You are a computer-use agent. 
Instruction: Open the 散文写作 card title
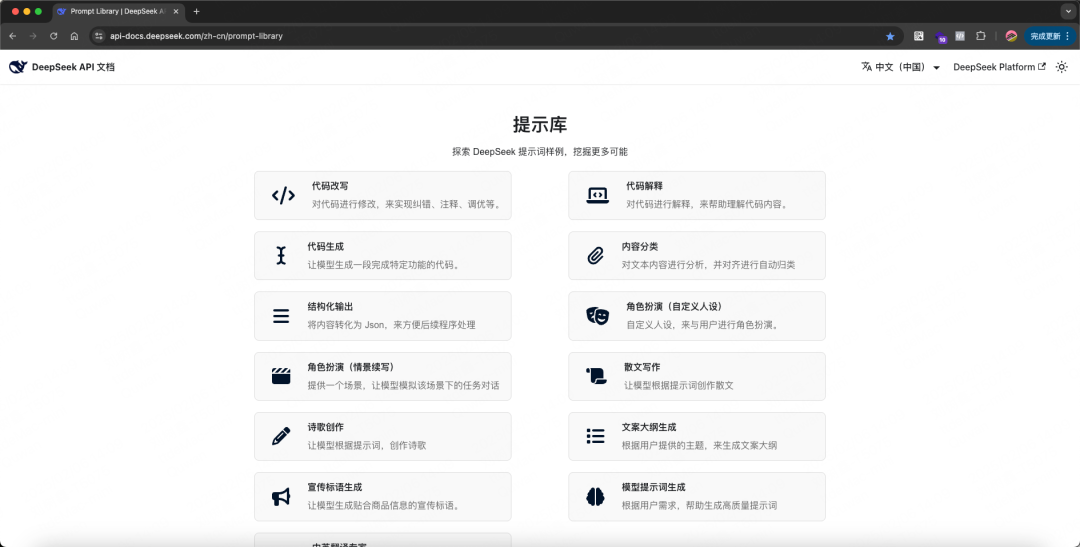(641, 367)
